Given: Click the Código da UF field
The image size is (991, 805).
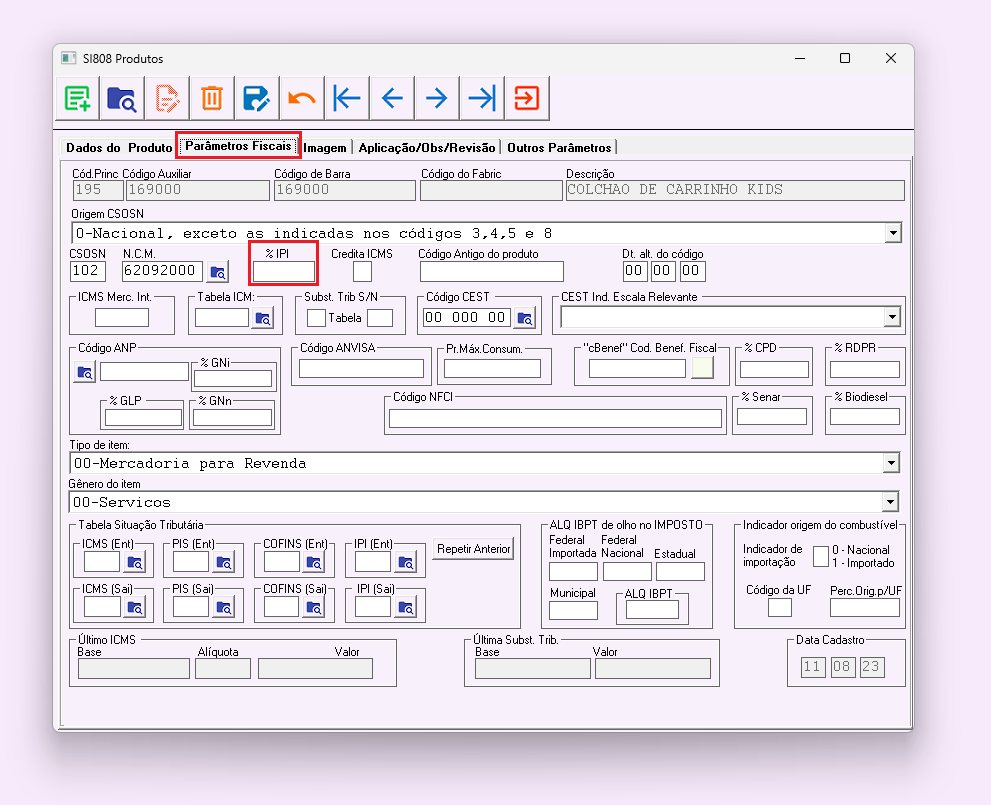Looking at the screenshot, I should tap(780, 608).
